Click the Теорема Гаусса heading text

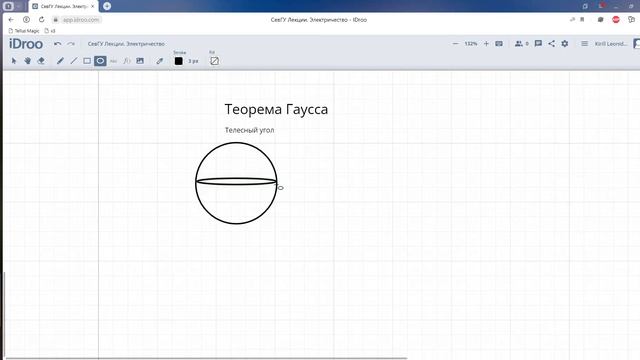click(x=276, y=109)
